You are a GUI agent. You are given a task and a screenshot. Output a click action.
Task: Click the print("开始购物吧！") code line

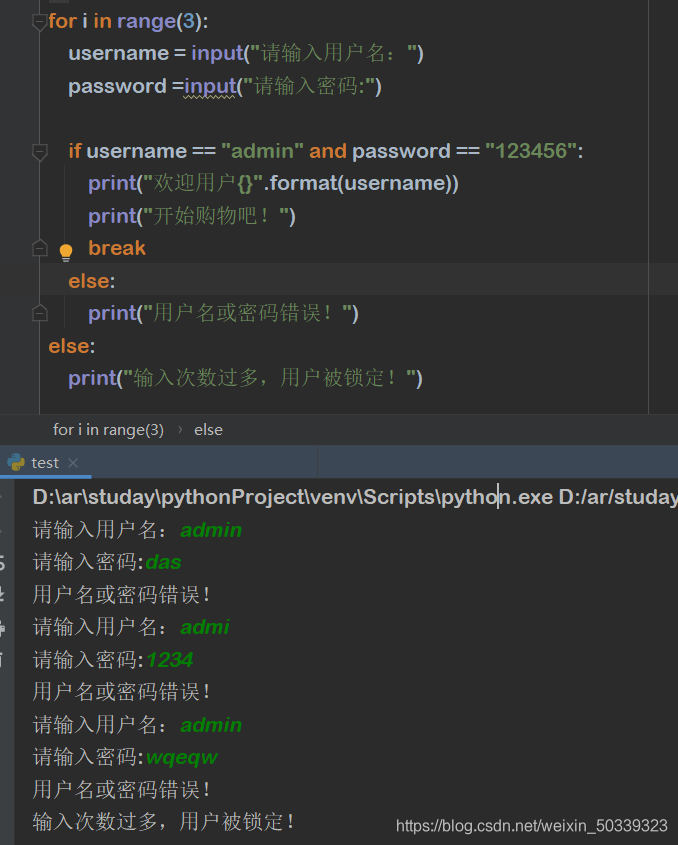coord(192,216)
